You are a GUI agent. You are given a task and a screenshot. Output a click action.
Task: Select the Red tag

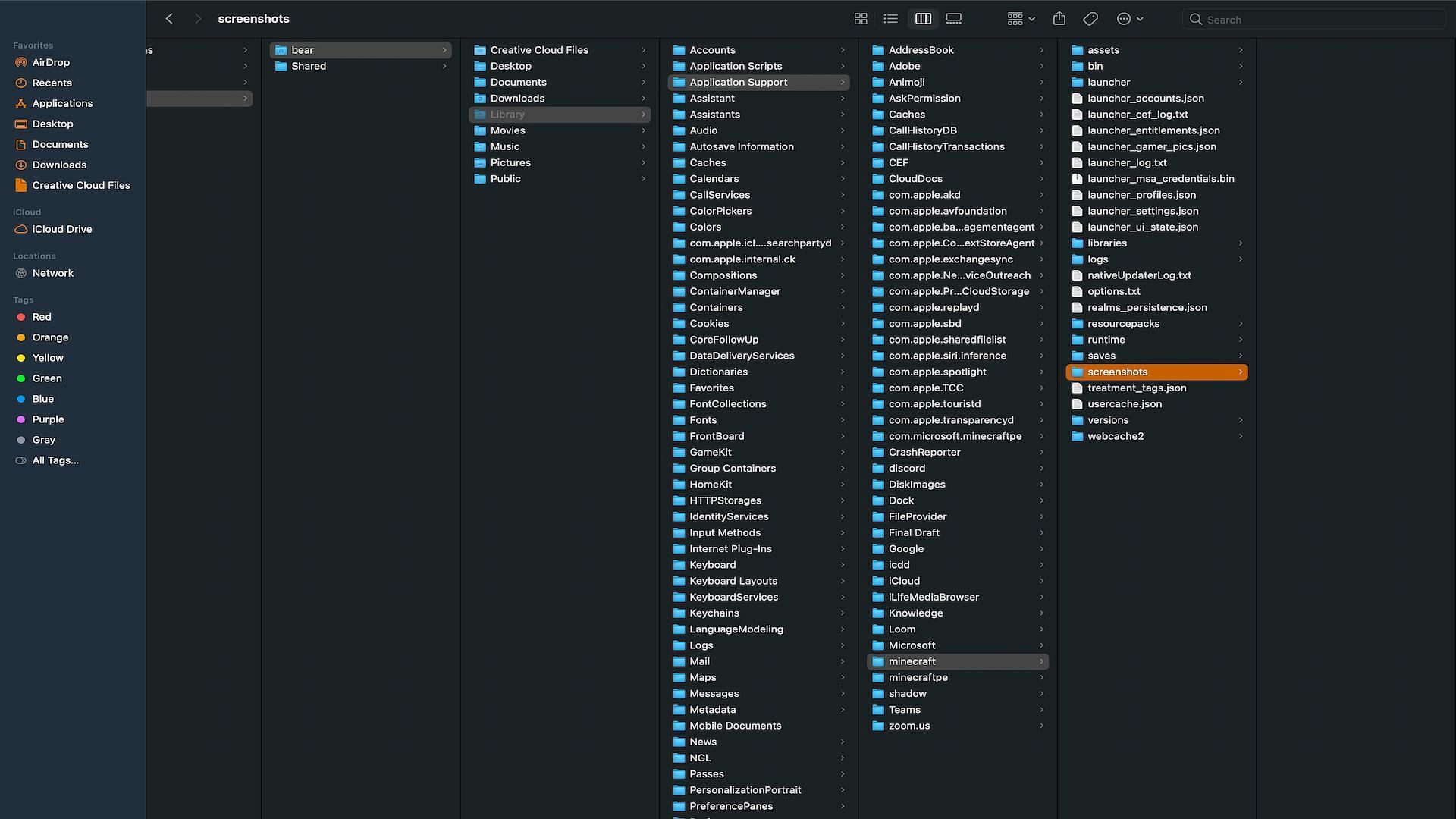(x=42, y=317)
